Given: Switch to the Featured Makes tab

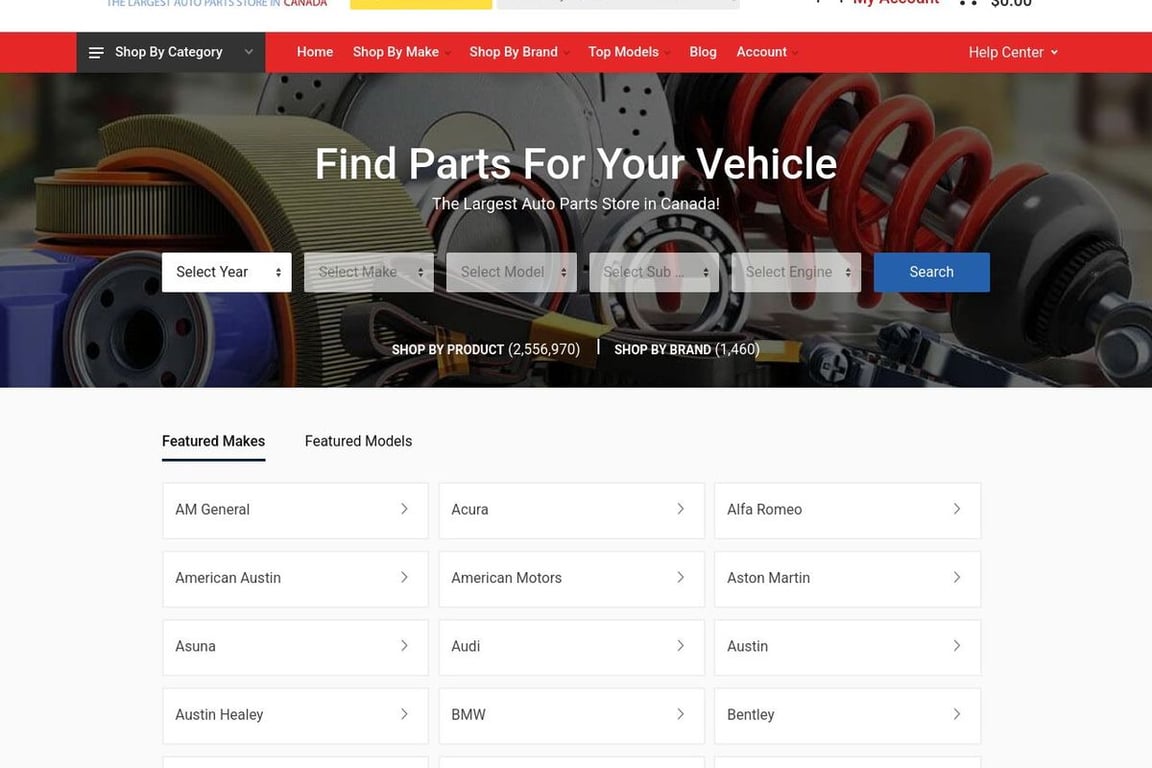Looking at the screenshot, I should click(x=213, y=442).
